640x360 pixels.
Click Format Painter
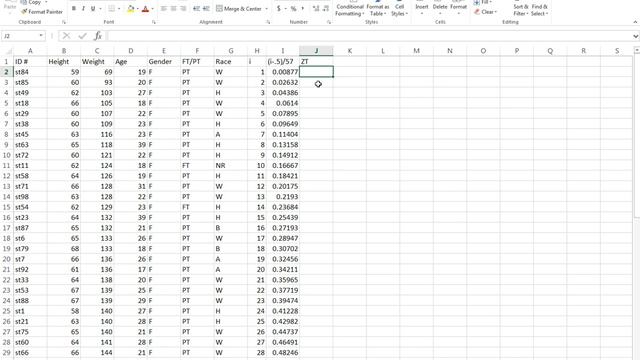point(42,12)
